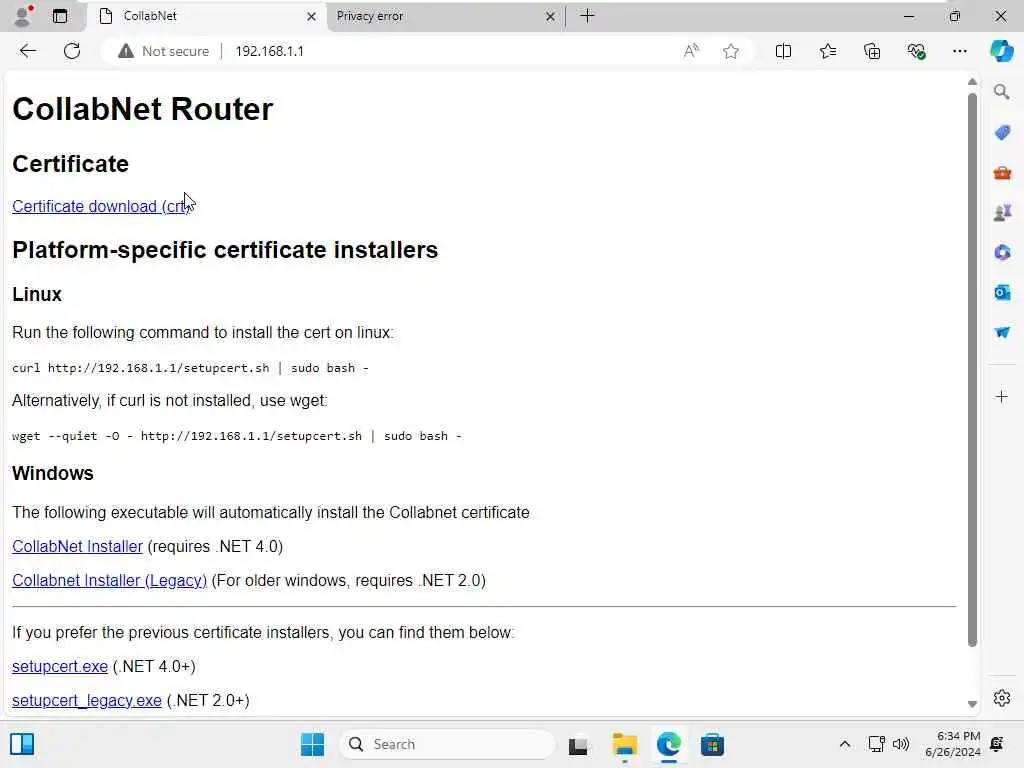
Task: Open the sidebar Games chess icon
Action: tap(1002, 213)
